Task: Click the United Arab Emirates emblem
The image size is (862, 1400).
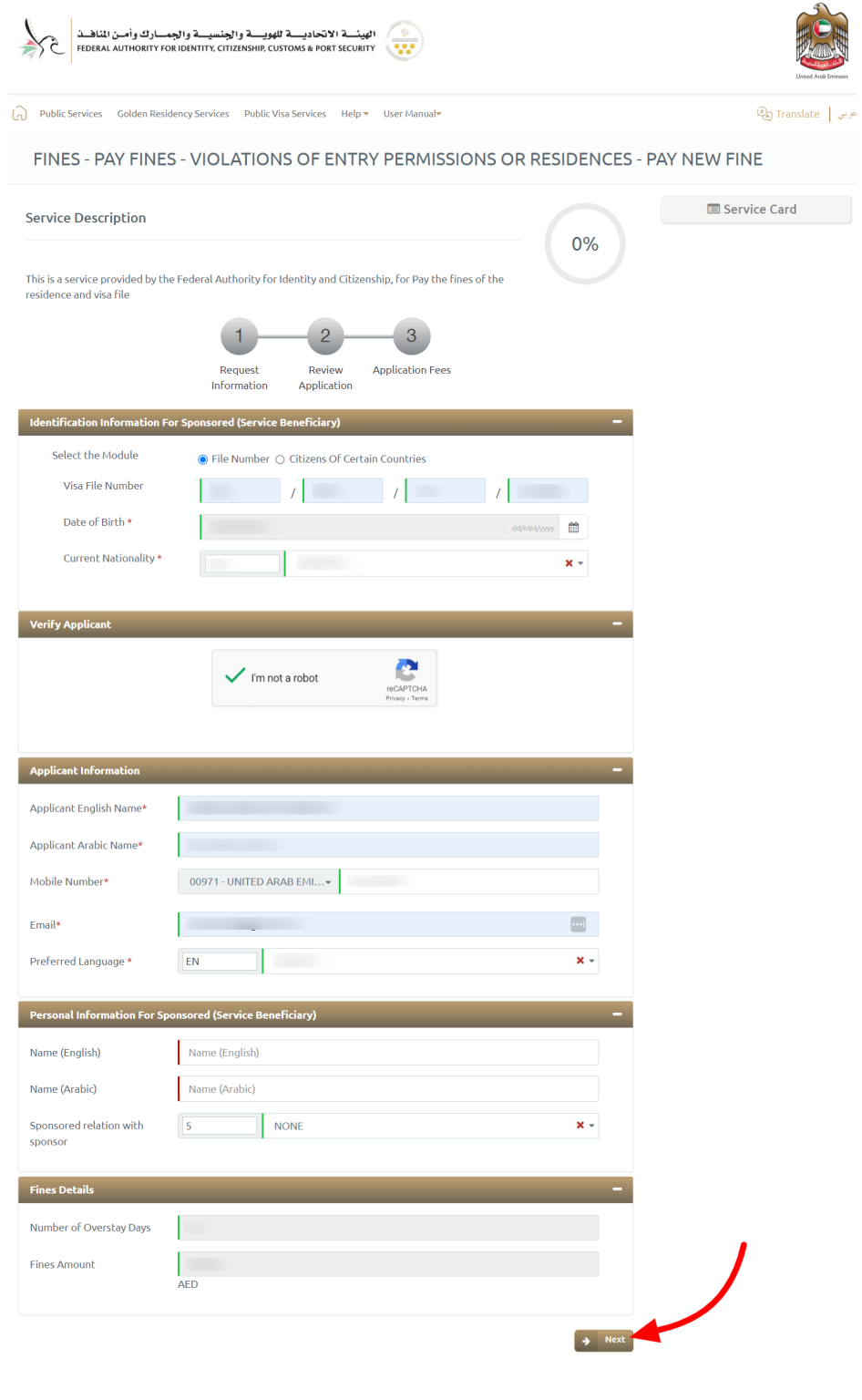Action: click(x=820, y=38)
